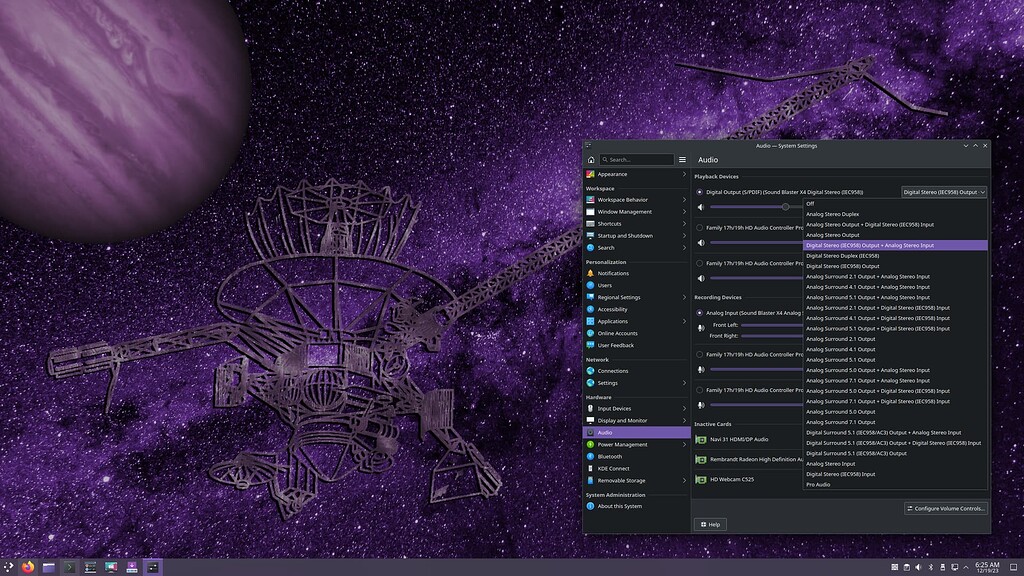Viewport: 1024px width, 576px height.
Task: Open Bluetooth settings in the sidebar
Action: [609, 456]
